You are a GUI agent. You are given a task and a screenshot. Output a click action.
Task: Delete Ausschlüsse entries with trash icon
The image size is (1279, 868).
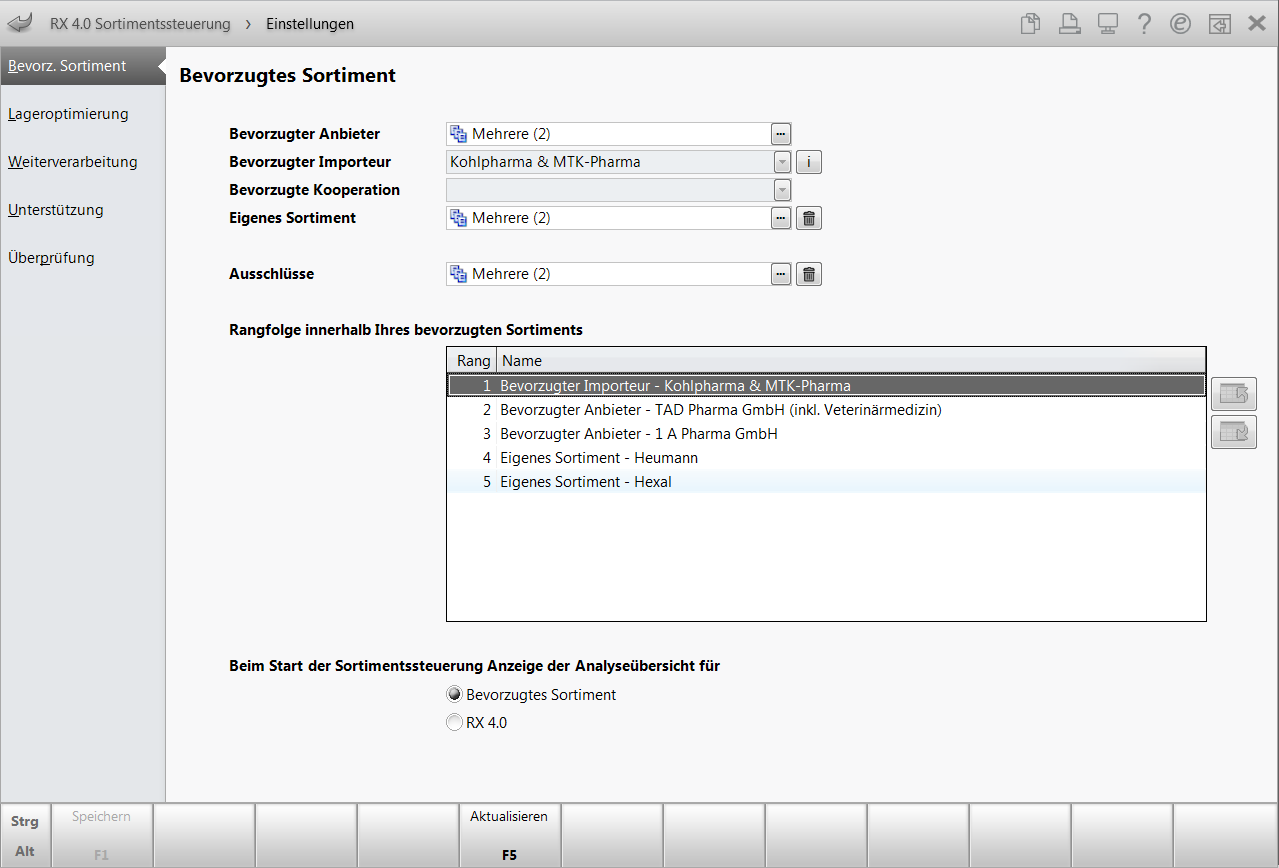[809, 274]
